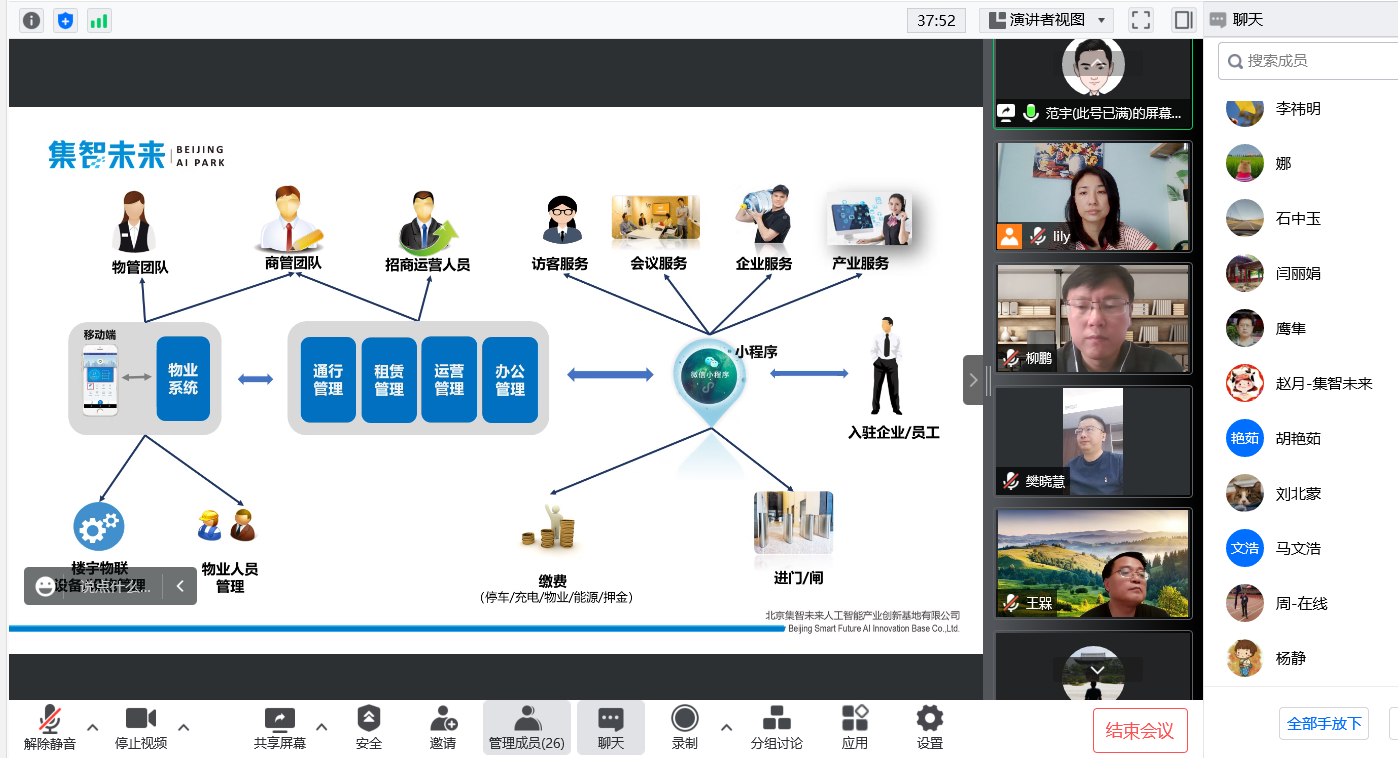The height and width of the screenshot is (758, 1398).
Task: Open the blue security shield icon
Action: pyautogui.click(x=66, y=20)
